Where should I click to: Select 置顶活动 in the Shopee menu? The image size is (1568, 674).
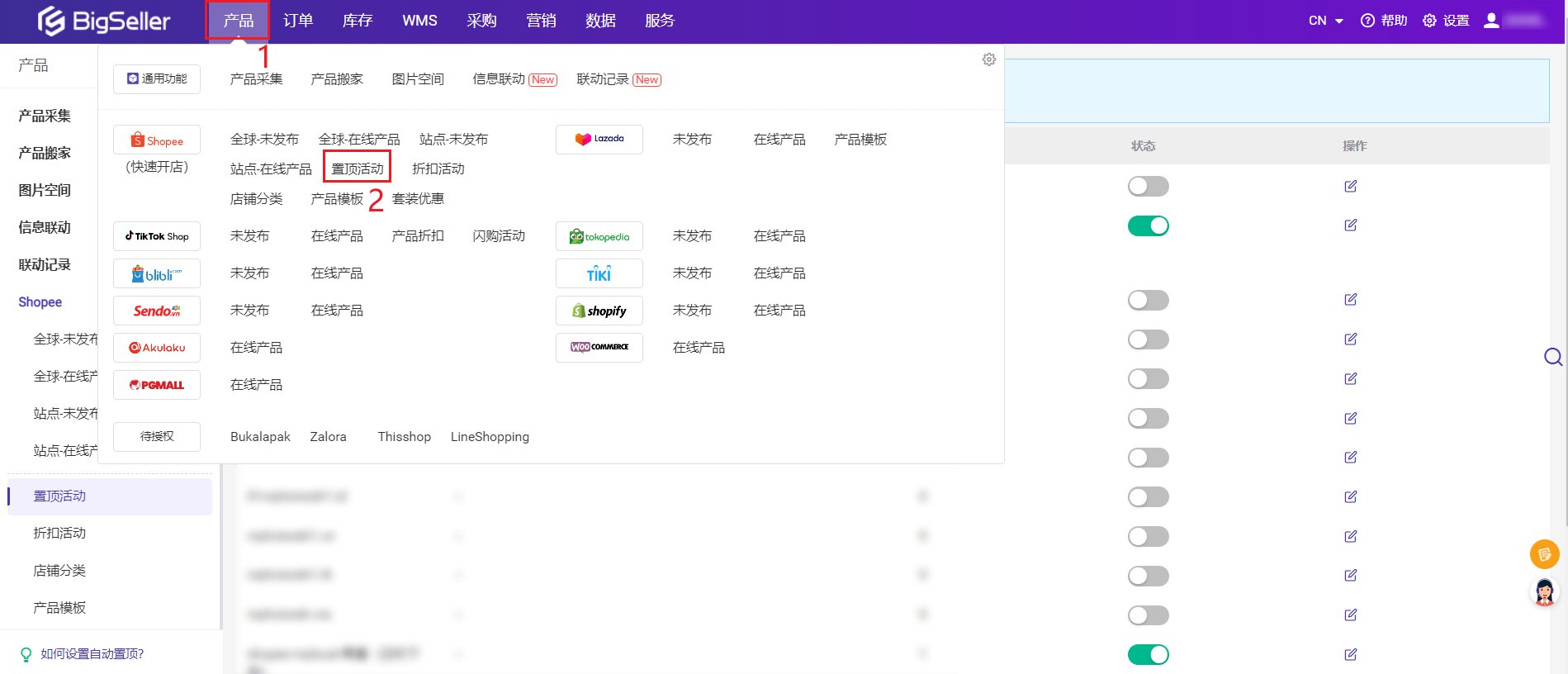[357, 168]
